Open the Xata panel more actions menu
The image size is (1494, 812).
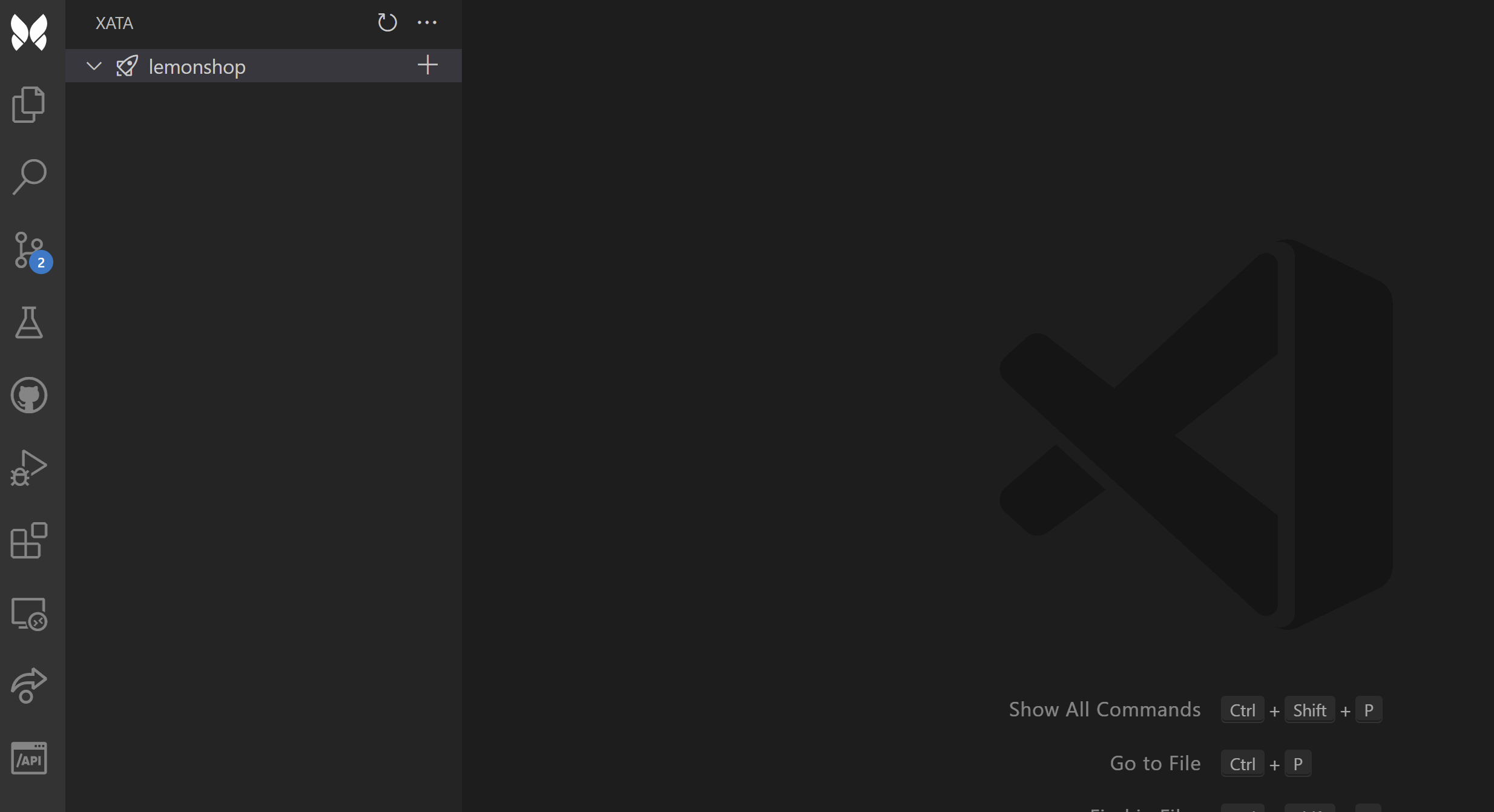click(427, 22)
